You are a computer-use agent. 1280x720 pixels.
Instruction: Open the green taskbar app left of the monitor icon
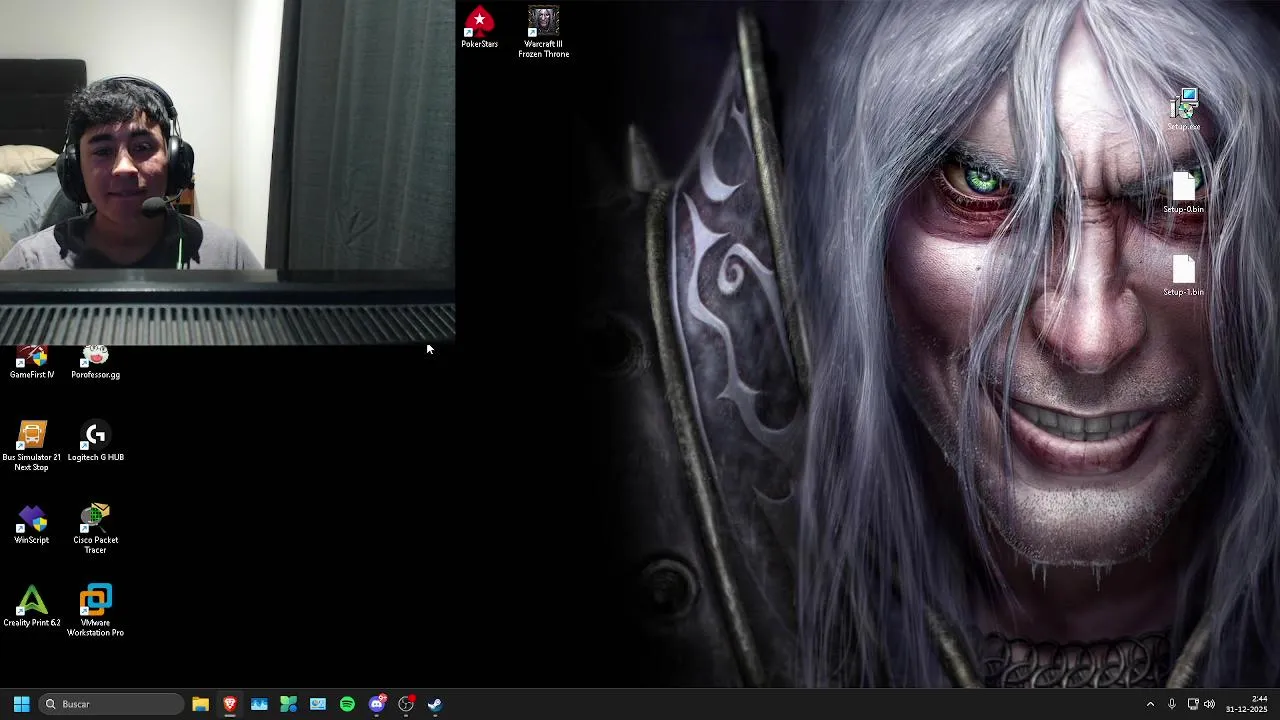(x=288, y=704)
